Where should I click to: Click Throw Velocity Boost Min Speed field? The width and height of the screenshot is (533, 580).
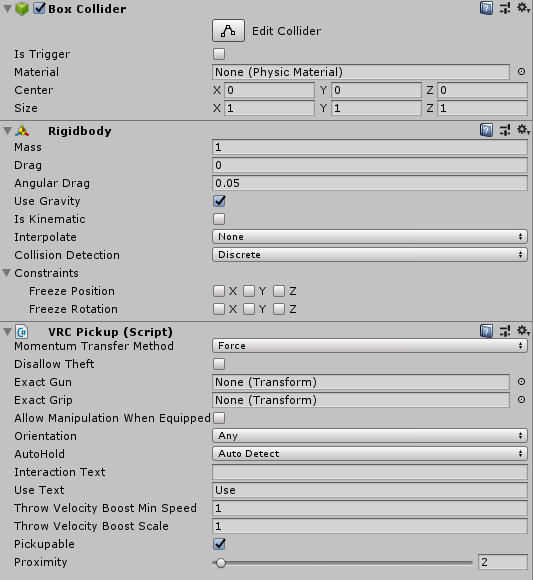point(370,508)
